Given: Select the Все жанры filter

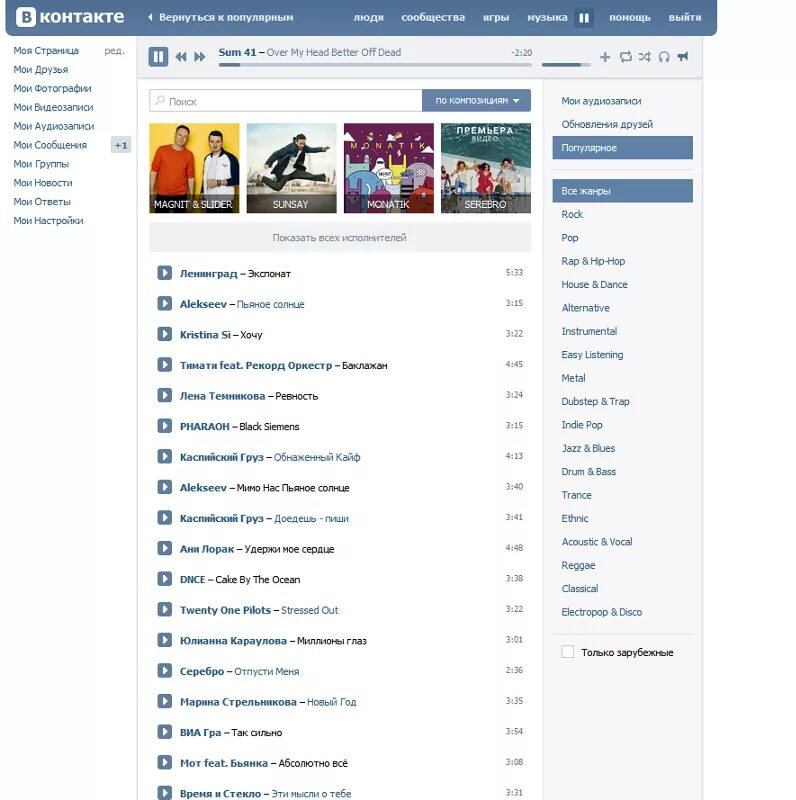Looking at the screenshot, I should (x=623, y=191).
